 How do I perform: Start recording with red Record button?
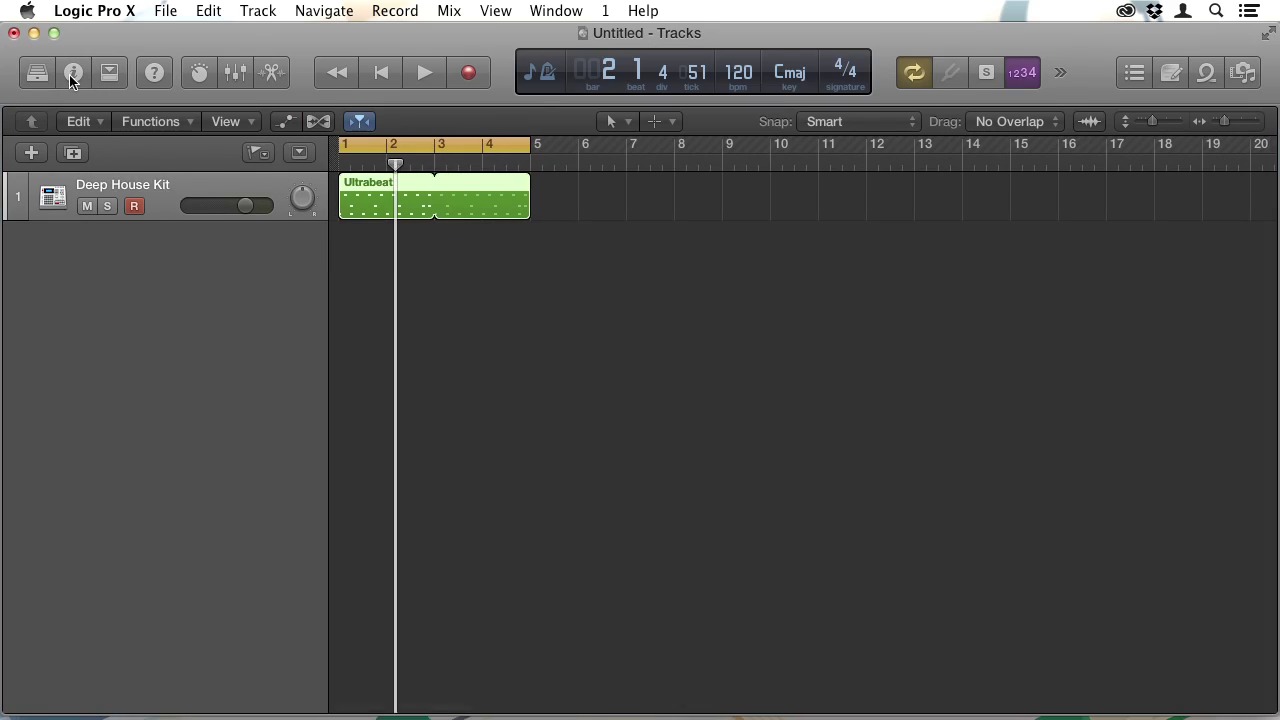pos(468,73)
